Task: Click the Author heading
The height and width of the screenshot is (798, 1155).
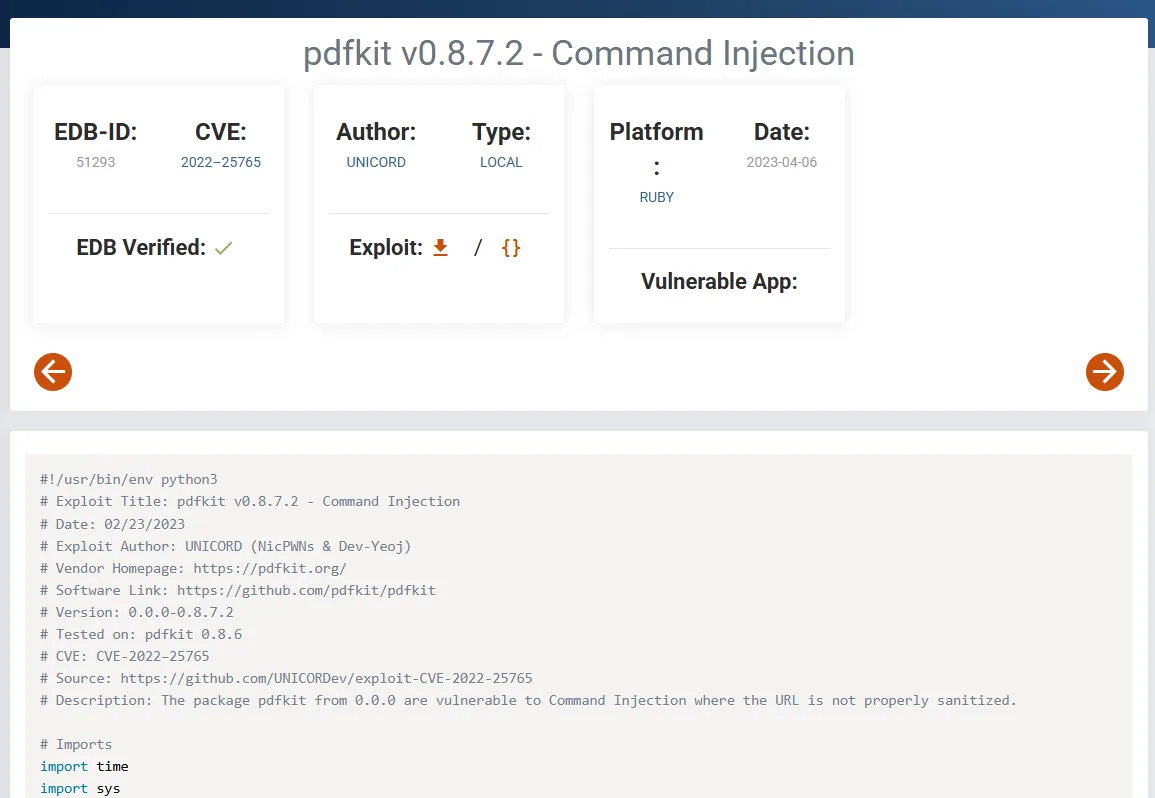Action: tap(376, 132)
